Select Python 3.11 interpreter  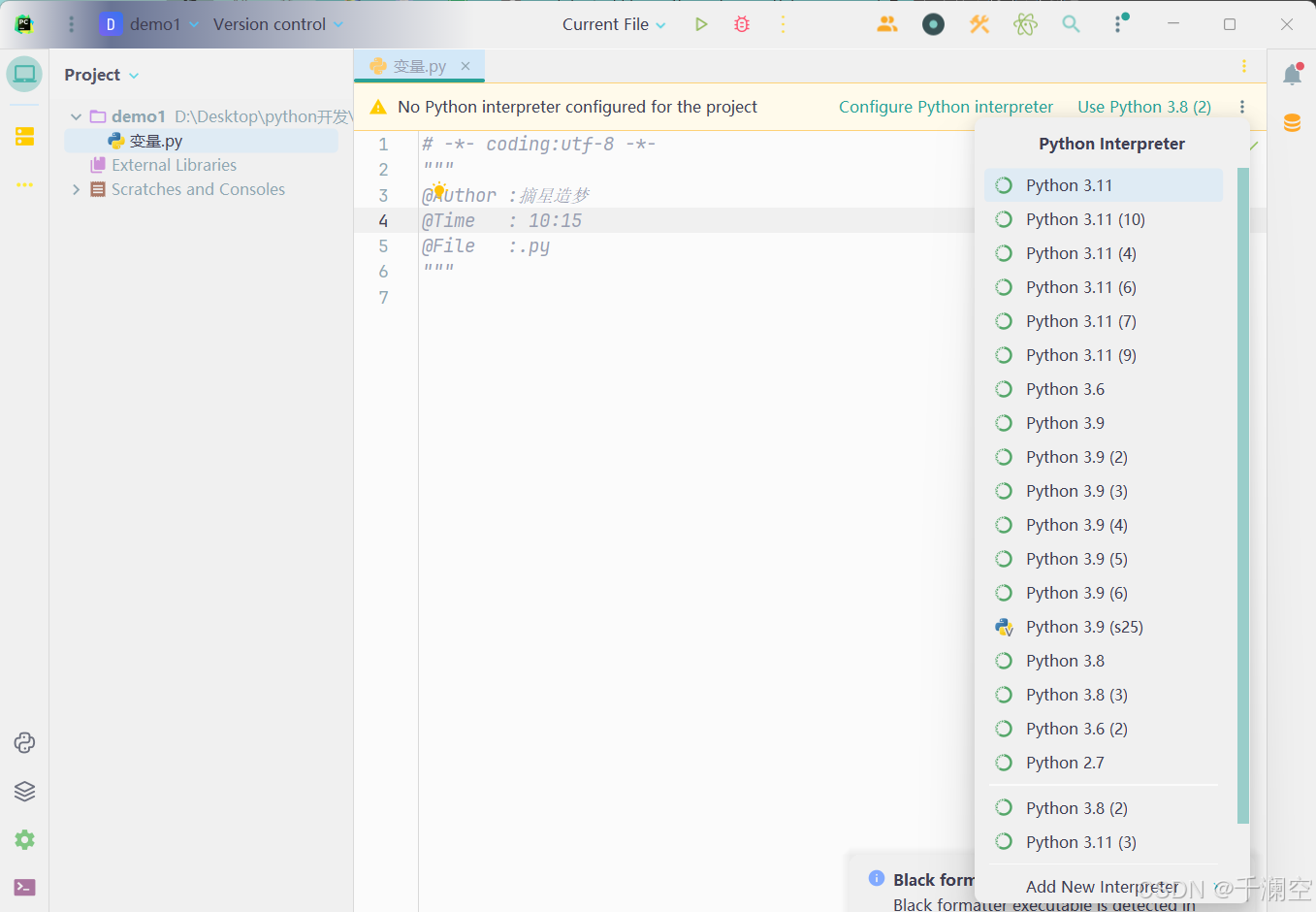[1104, 185]
